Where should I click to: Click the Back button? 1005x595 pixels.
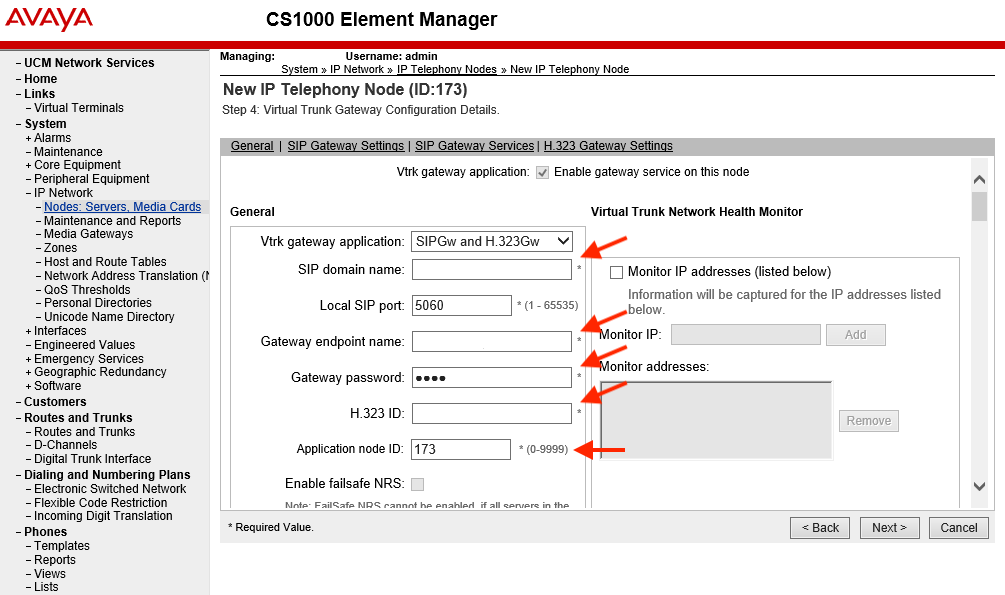point(820,528)
